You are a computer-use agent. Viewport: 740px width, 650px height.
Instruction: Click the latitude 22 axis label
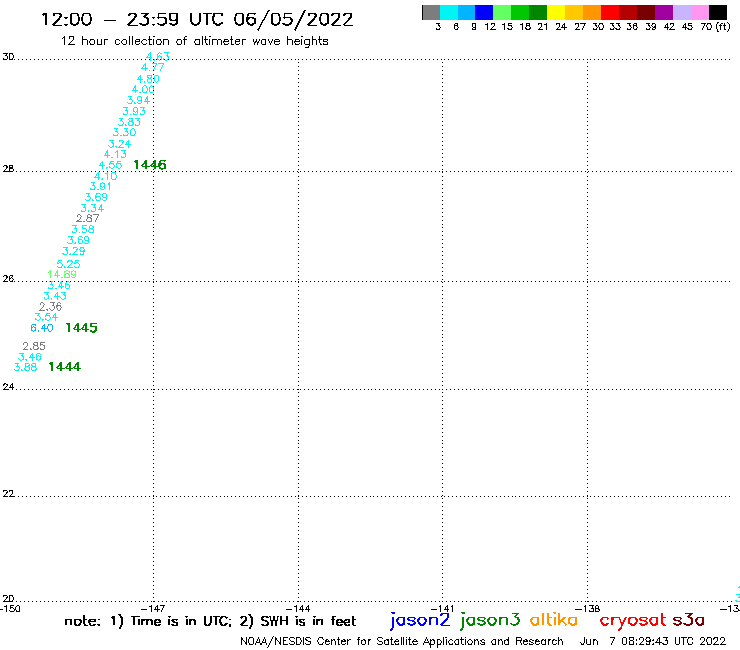coord(8,493)
